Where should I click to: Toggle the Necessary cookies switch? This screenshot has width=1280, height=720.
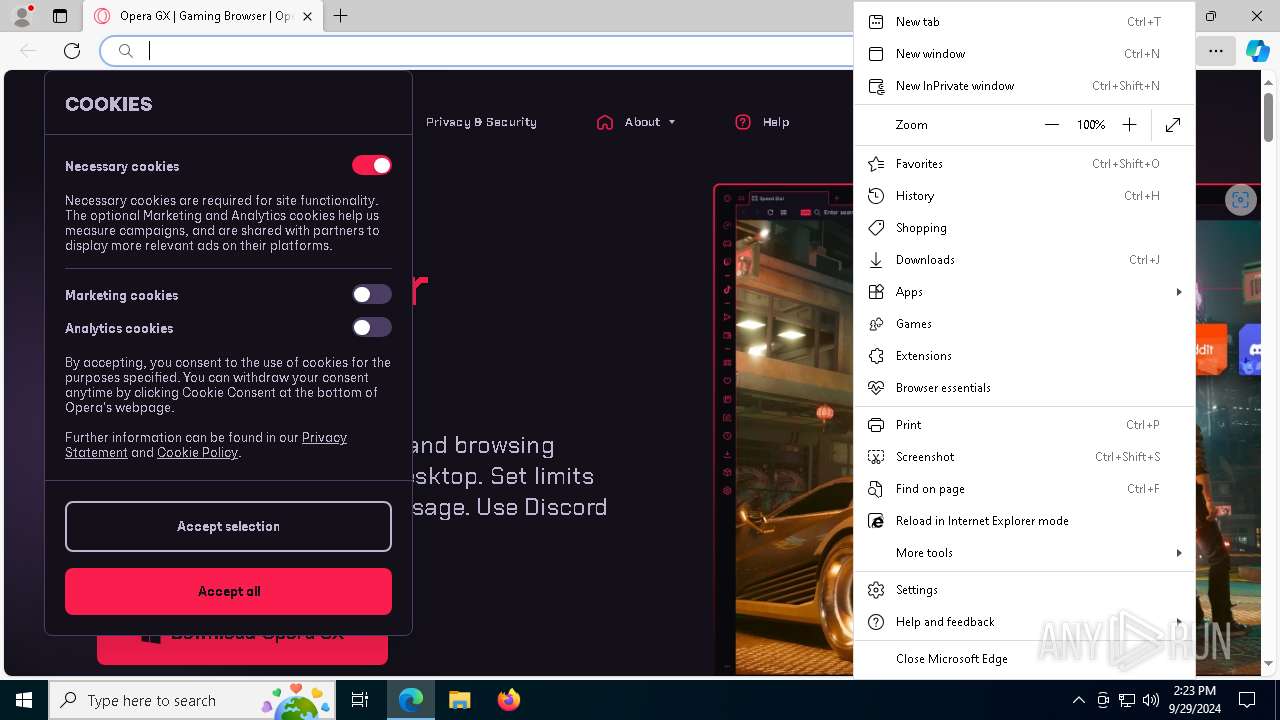371,166
